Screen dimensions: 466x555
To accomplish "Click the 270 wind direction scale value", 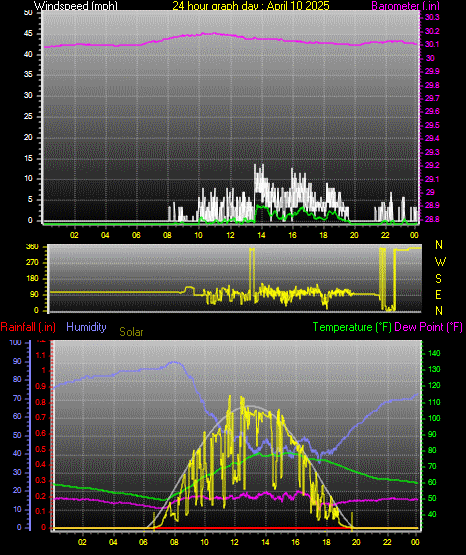I will pos(32,263).
